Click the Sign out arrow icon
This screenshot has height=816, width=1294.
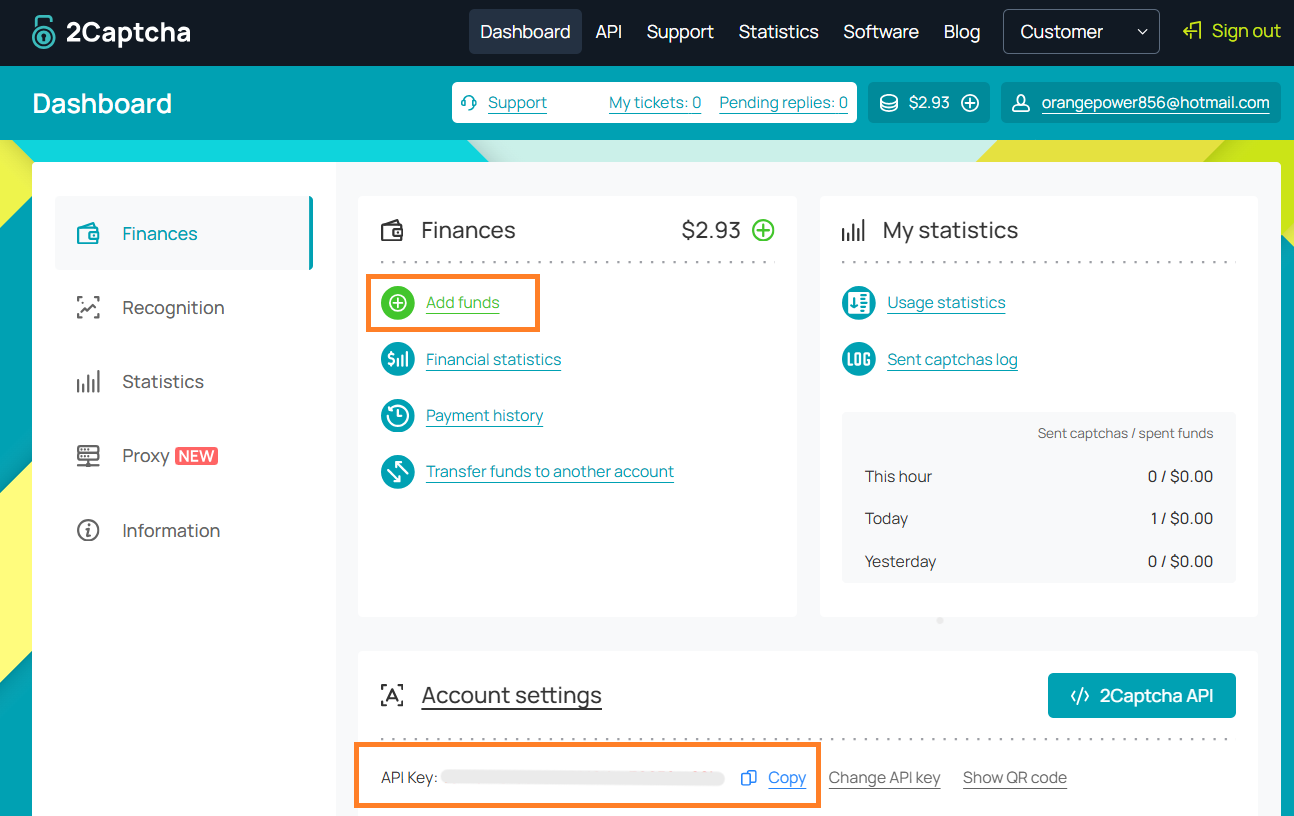1192,31
